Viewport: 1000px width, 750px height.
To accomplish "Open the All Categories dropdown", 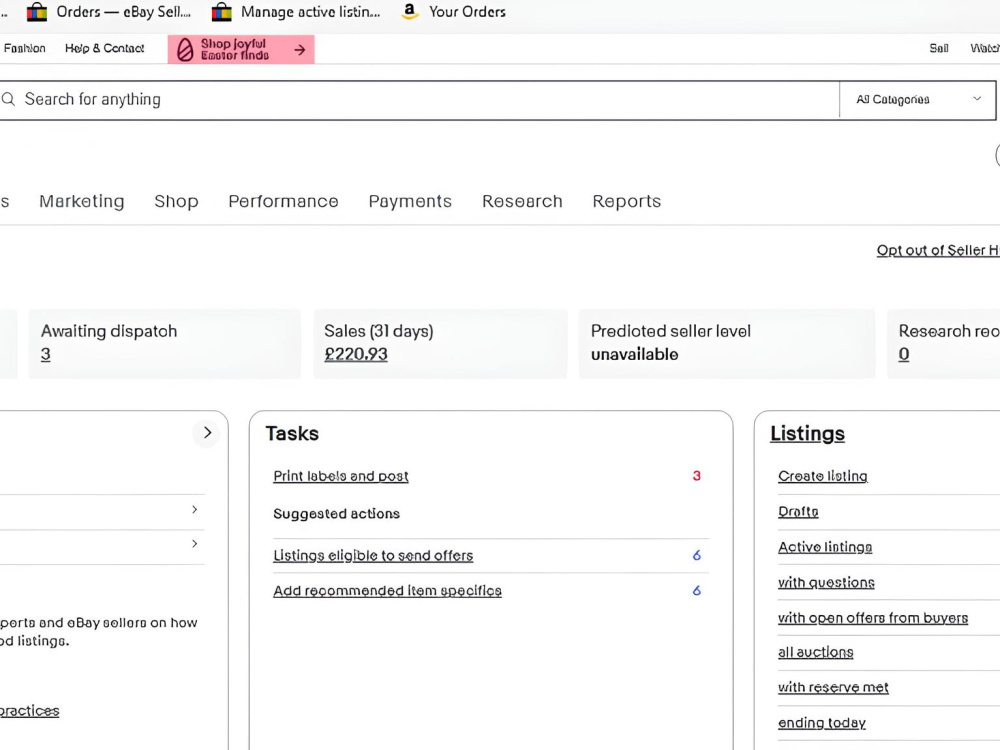I will pyautogui.click(x=918, y=99).
